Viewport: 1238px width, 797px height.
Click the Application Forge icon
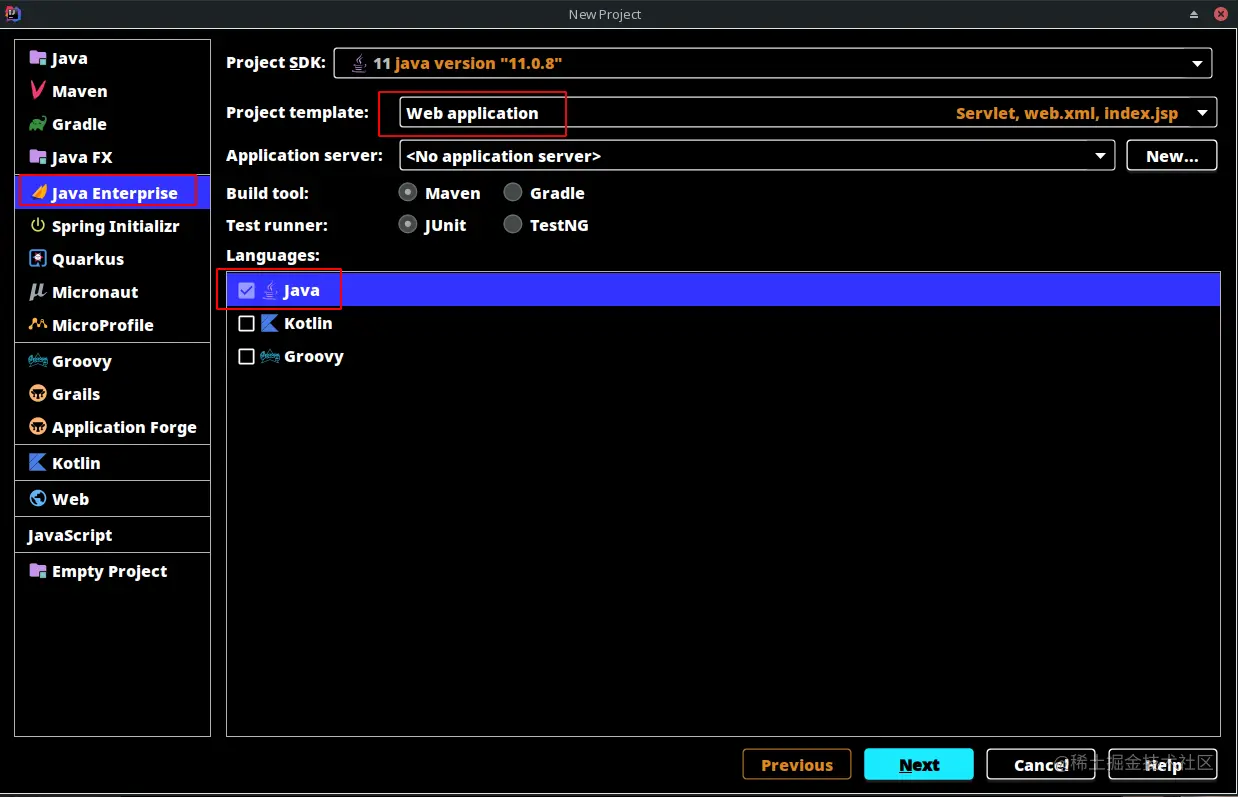pyautogui.click(x=38, y=427)
